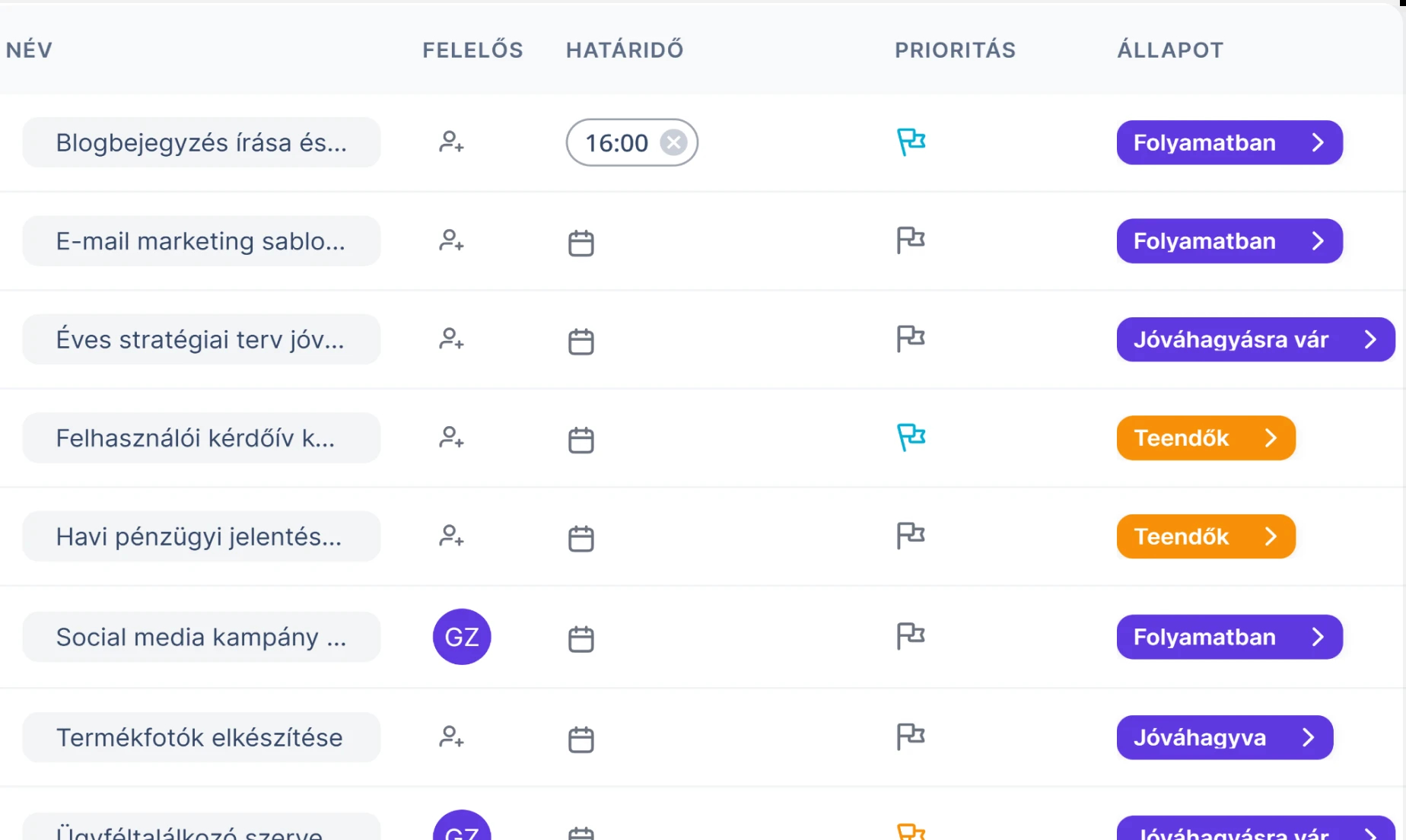Expand Folyamatban status of Blogbejegyzés task
The width and height of the screenshot is (1406, 840).
click(x=1229, y=142)
